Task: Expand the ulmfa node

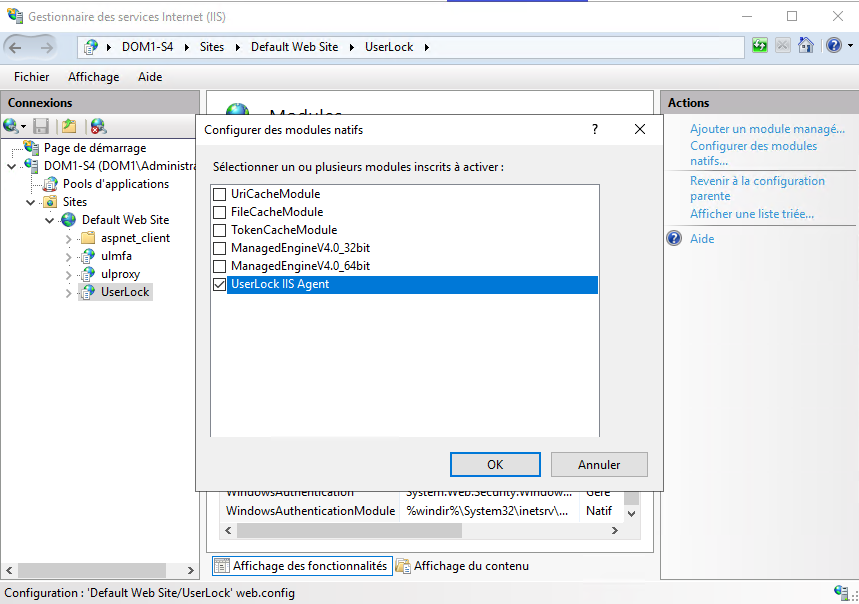Action: (x=68, y=257)
